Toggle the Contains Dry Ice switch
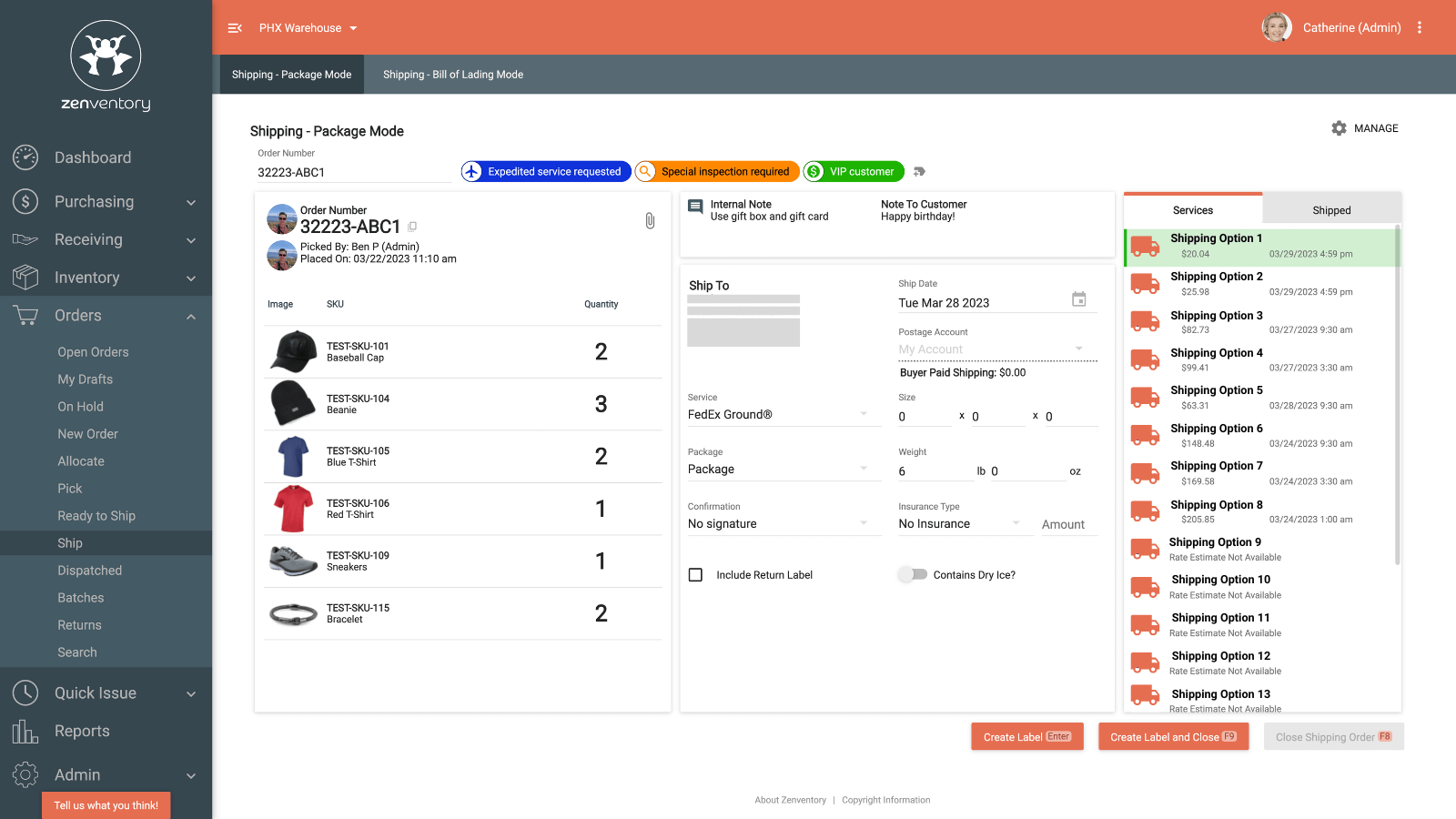 (x=913, y=574)
